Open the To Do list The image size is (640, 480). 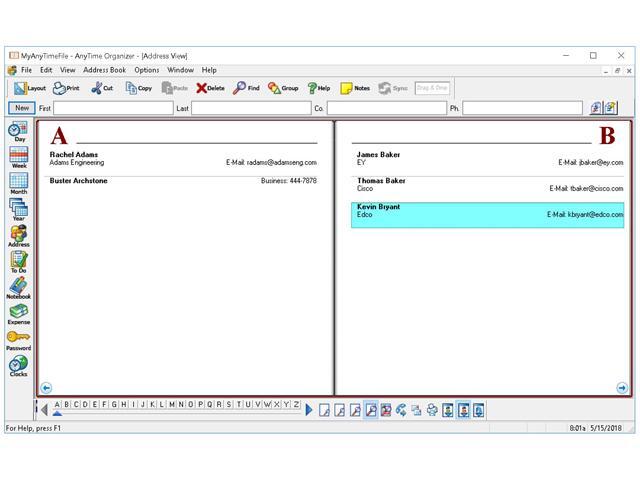18,262
